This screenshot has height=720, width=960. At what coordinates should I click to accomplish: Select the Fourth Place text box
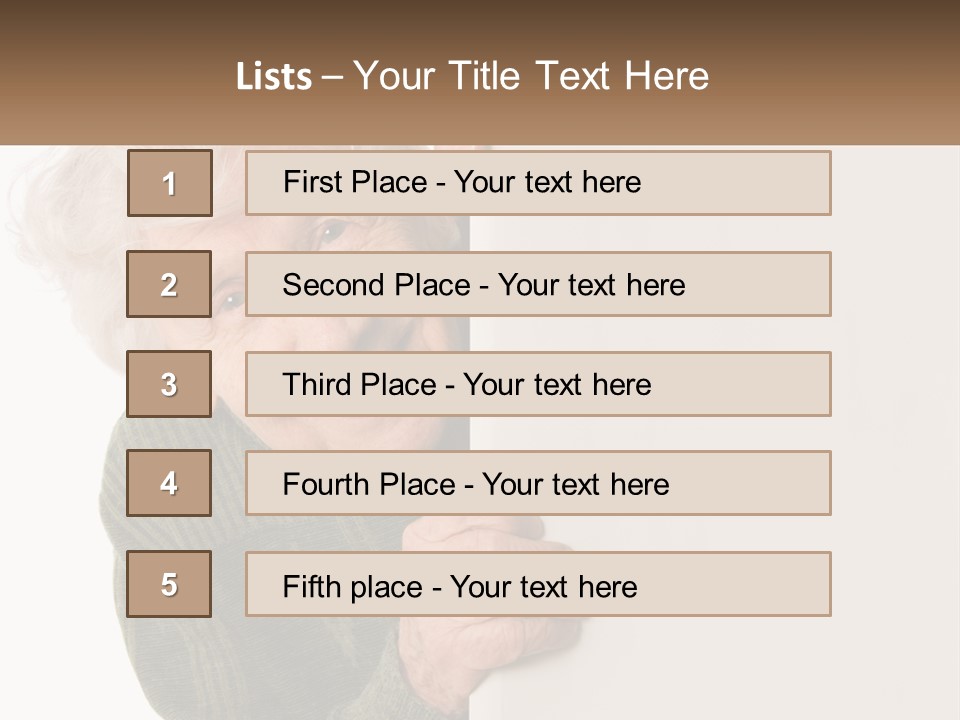point(538,484)
